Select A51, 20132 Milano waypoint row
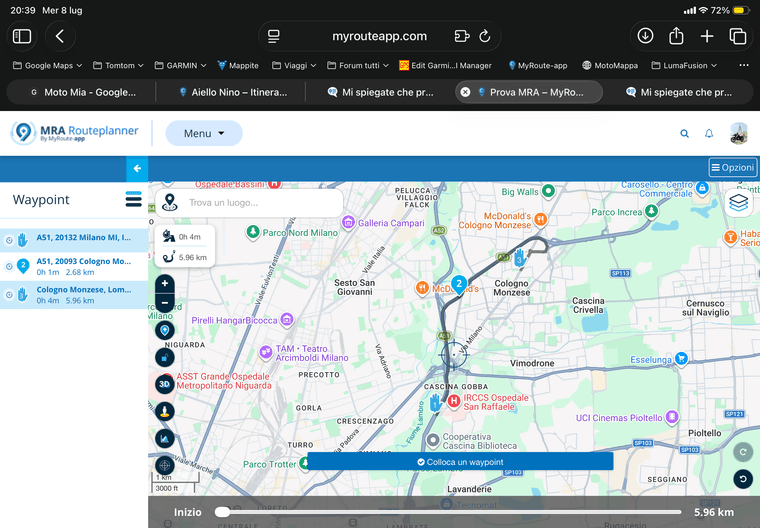This screenshot has height=528, width=760. coord(74,240)
